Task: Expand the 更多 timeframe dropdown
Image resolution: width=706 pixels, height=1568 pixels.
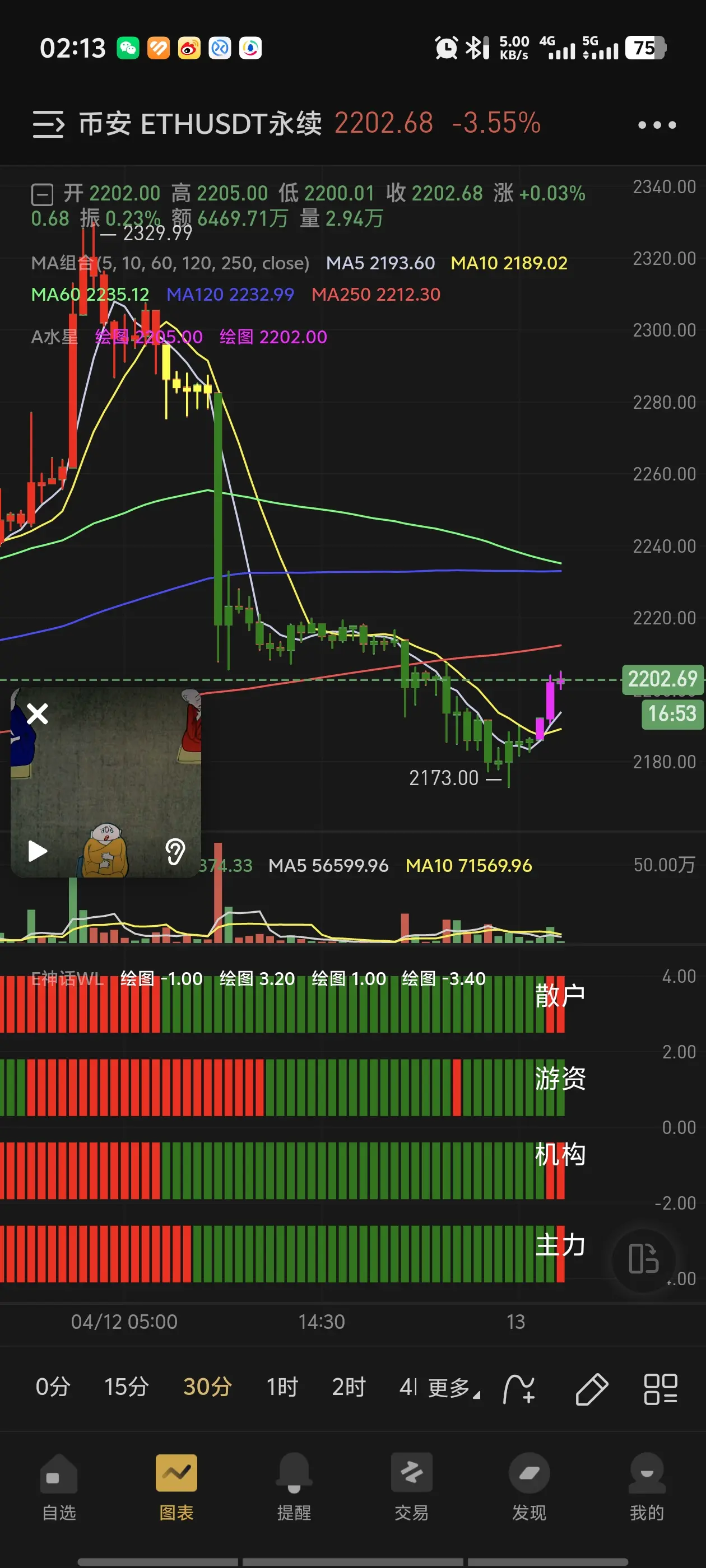Action: pyautogui.click(x=454, y=1388)
